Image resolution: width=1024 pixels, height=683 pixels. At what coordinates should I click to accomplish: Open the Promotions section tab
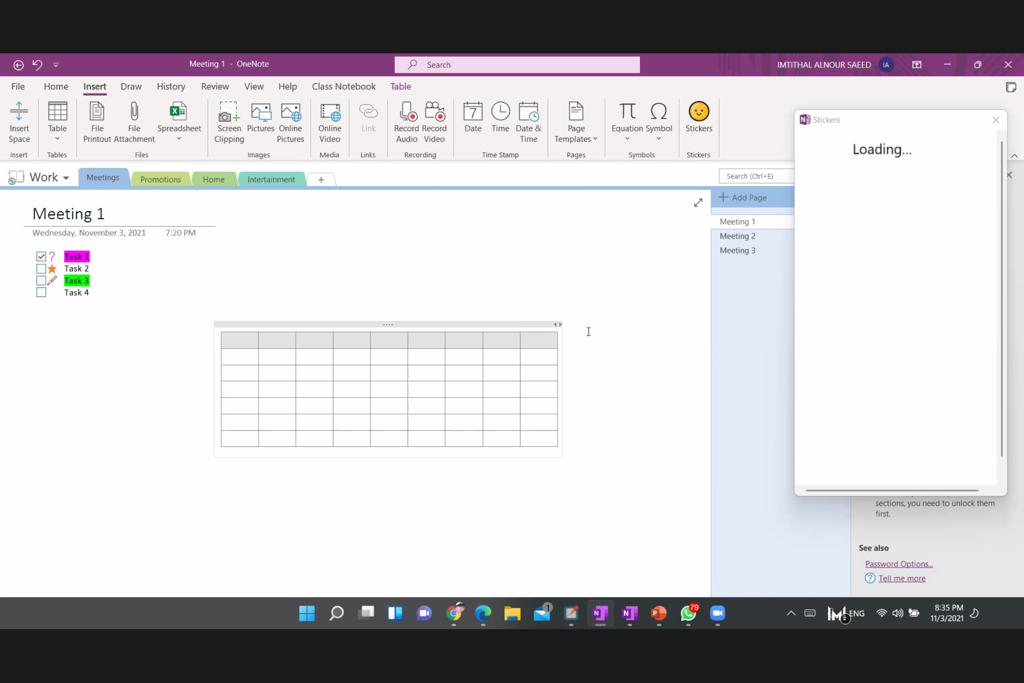160,179
